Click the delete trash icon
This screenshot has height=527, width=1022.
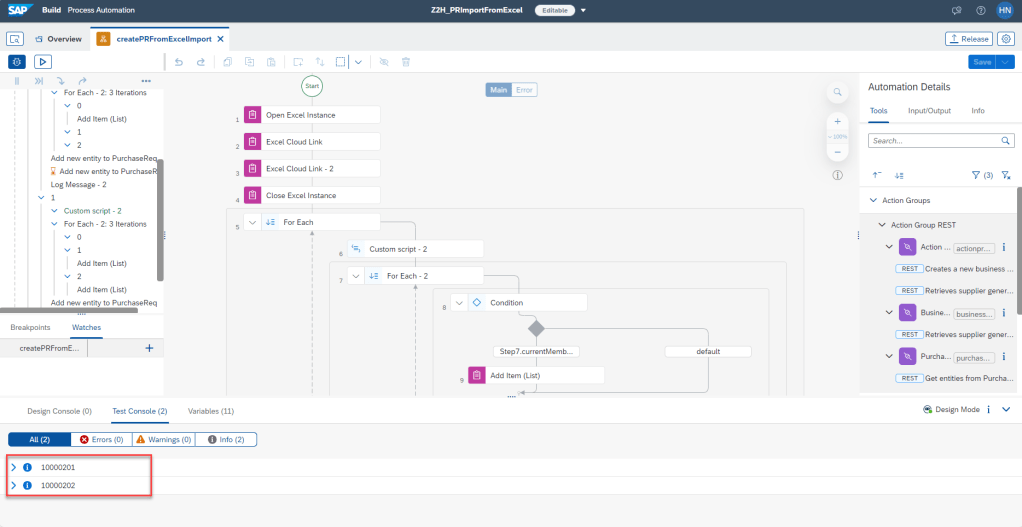[x=406, y=62]
